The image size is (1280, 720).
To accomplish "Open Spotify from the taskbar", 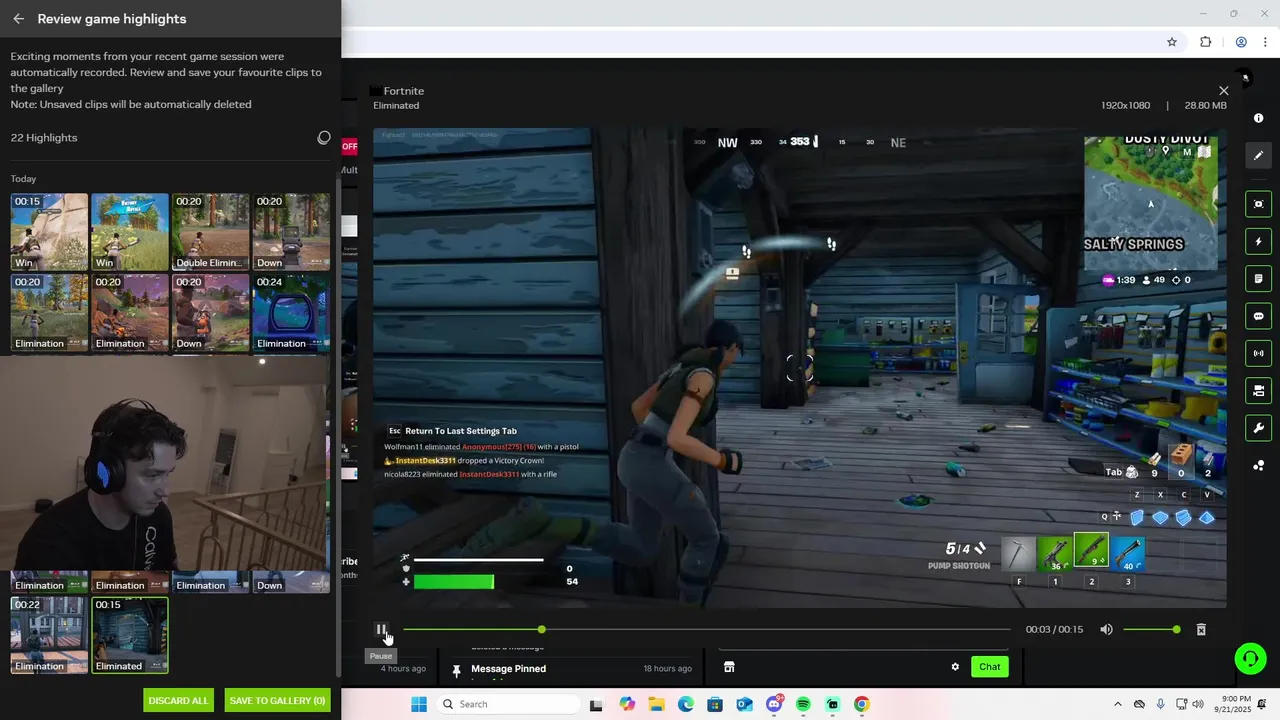I will coord(803,704).
